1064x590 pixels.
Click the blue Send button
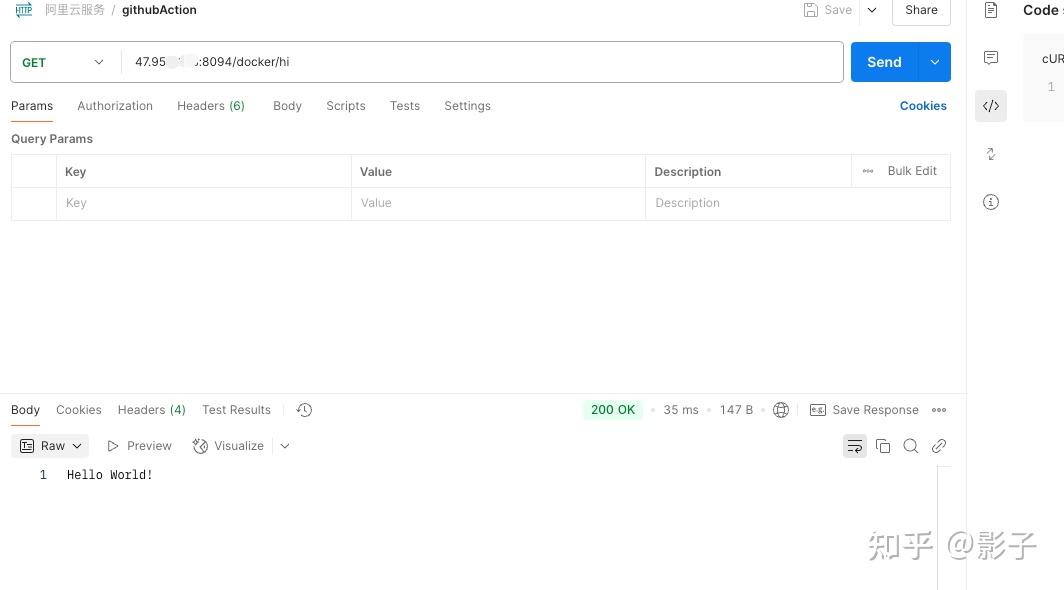(x=884, y=62)
